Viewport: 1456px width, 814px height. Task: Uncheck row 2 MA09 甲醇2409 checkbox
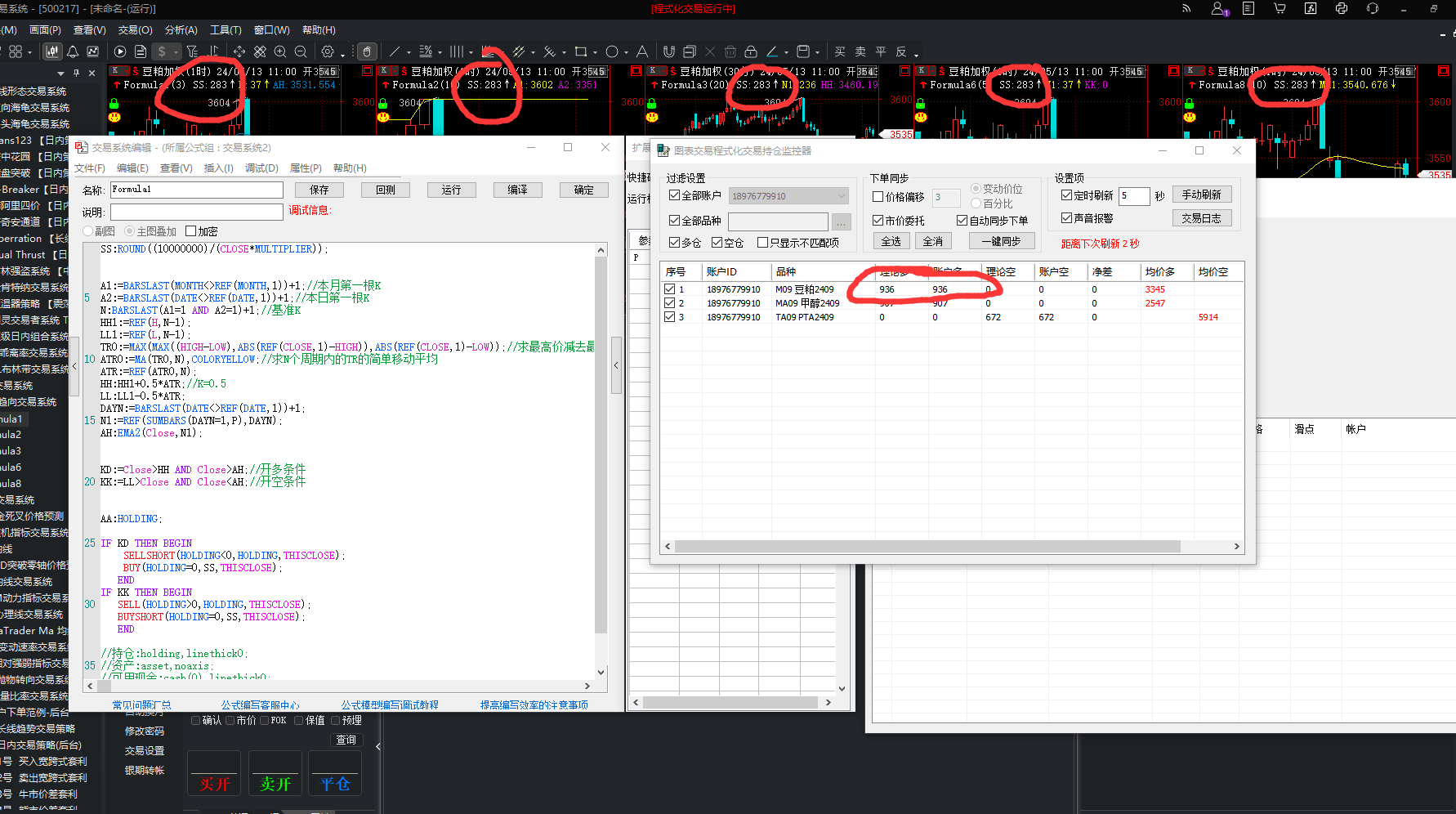[x=670, y=303]
